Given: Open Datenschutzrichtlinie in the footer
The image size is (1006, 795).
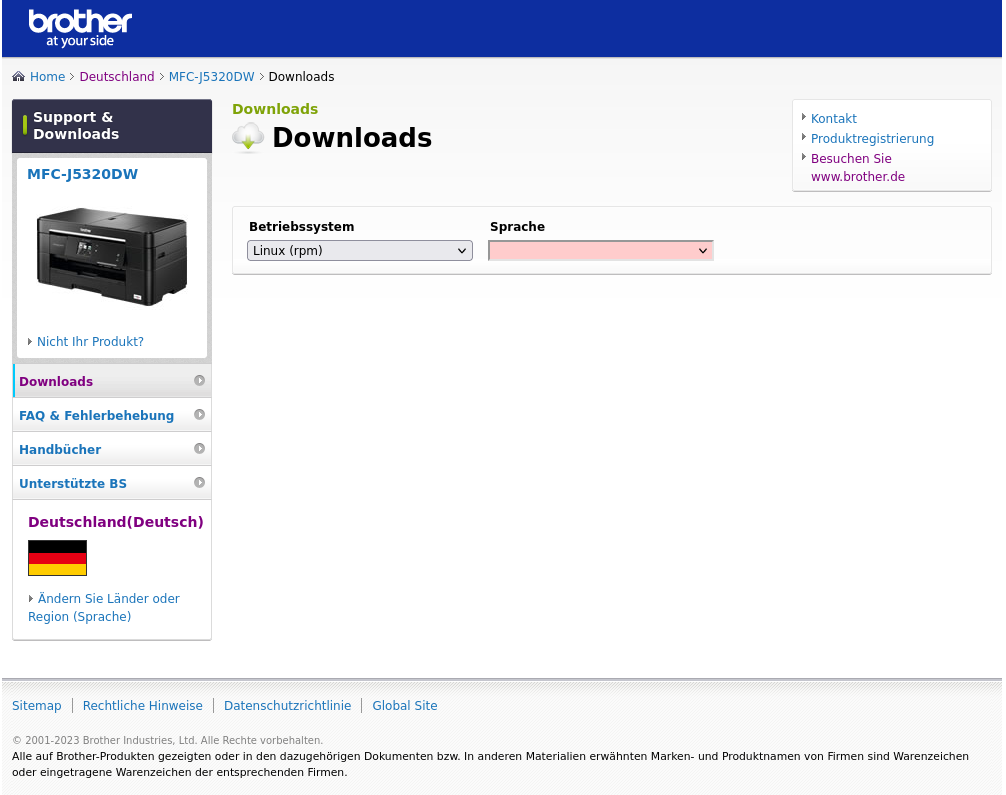Looking at the screenshot, I should (287, 705).
